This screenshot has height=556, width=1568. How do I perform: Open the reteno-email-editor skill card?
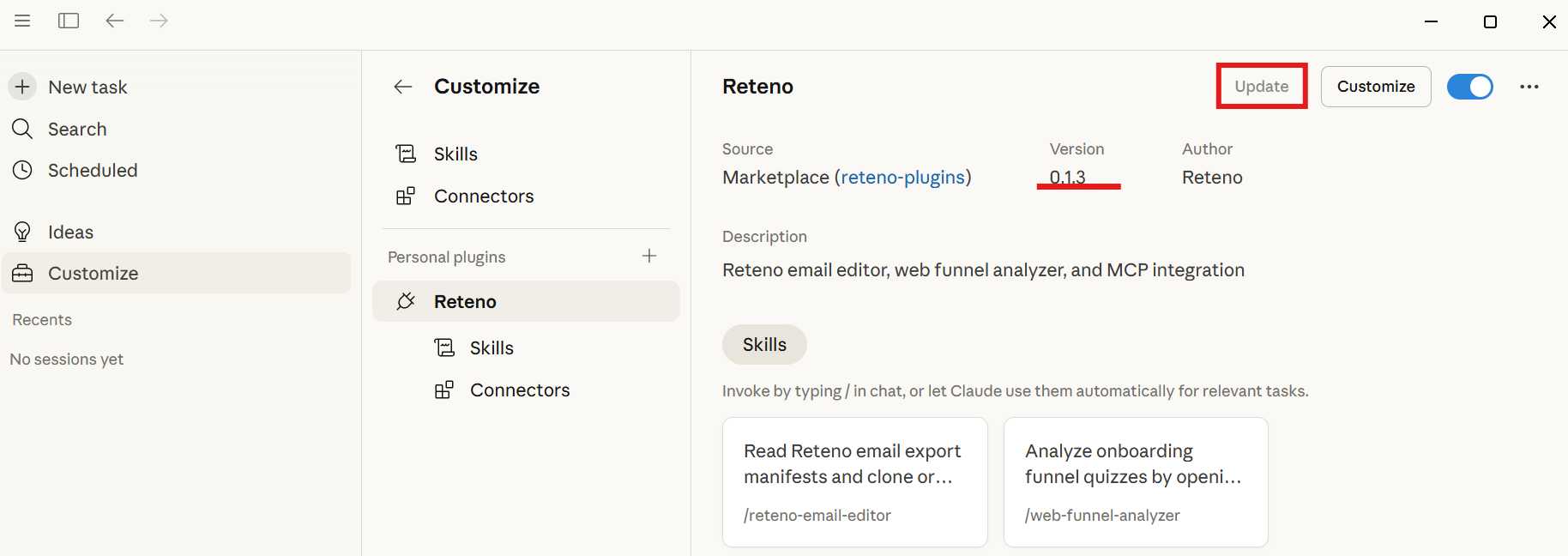854,481
